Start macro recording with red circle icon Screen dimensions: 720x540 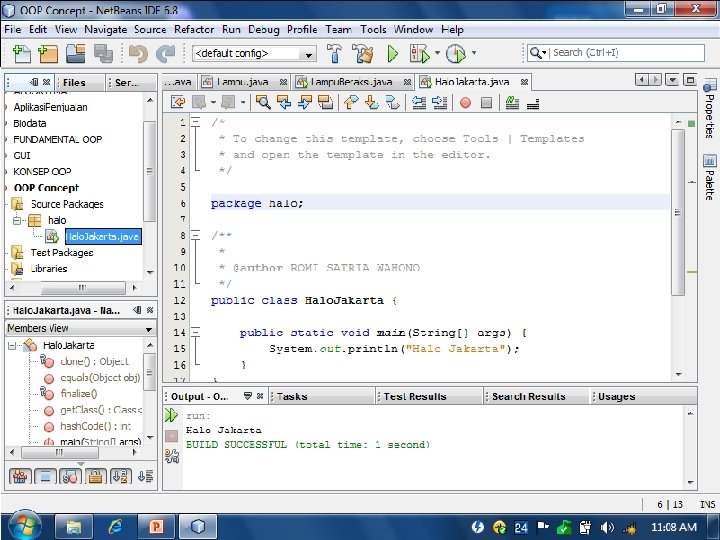point(465,102)
